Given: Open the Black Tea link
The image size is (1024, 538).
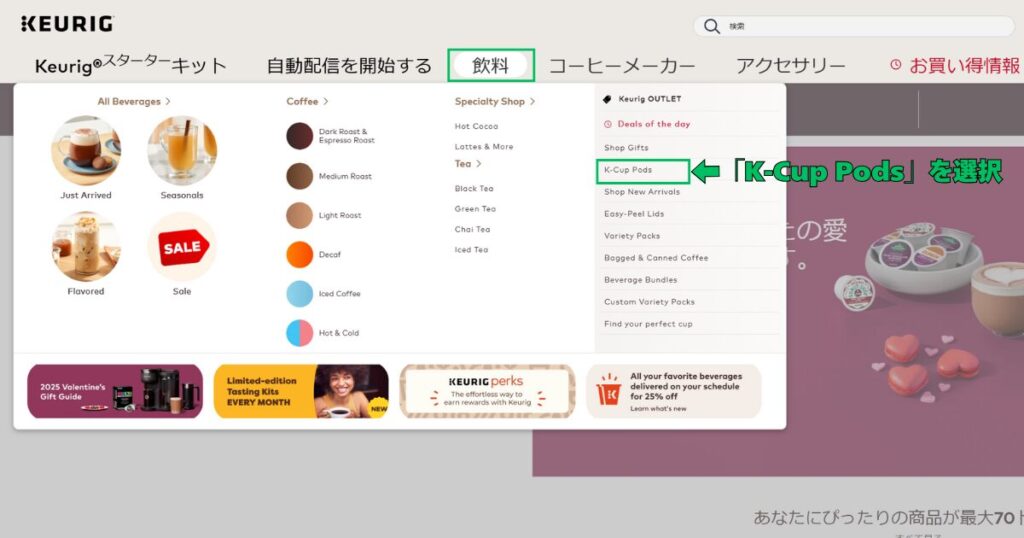Looking at the screenshot, I should (474, 189).
